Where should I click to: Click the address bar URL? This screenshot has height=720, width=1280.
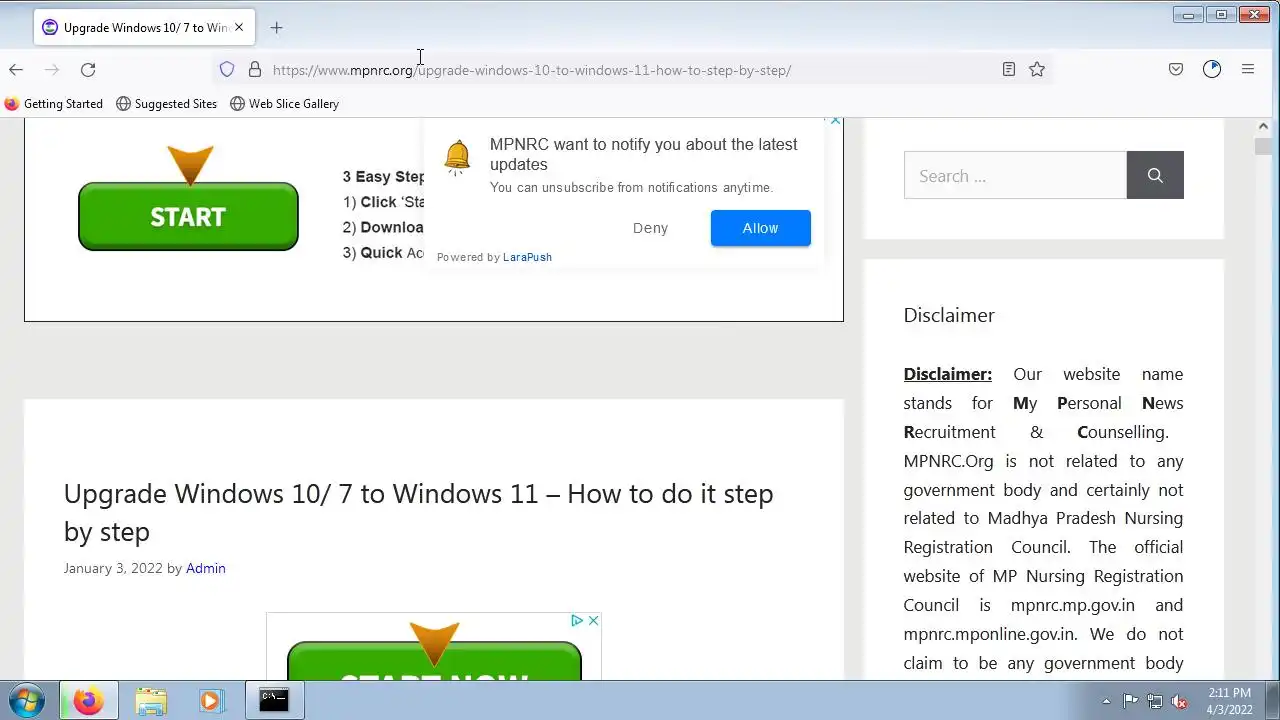[x=532, y=70]
